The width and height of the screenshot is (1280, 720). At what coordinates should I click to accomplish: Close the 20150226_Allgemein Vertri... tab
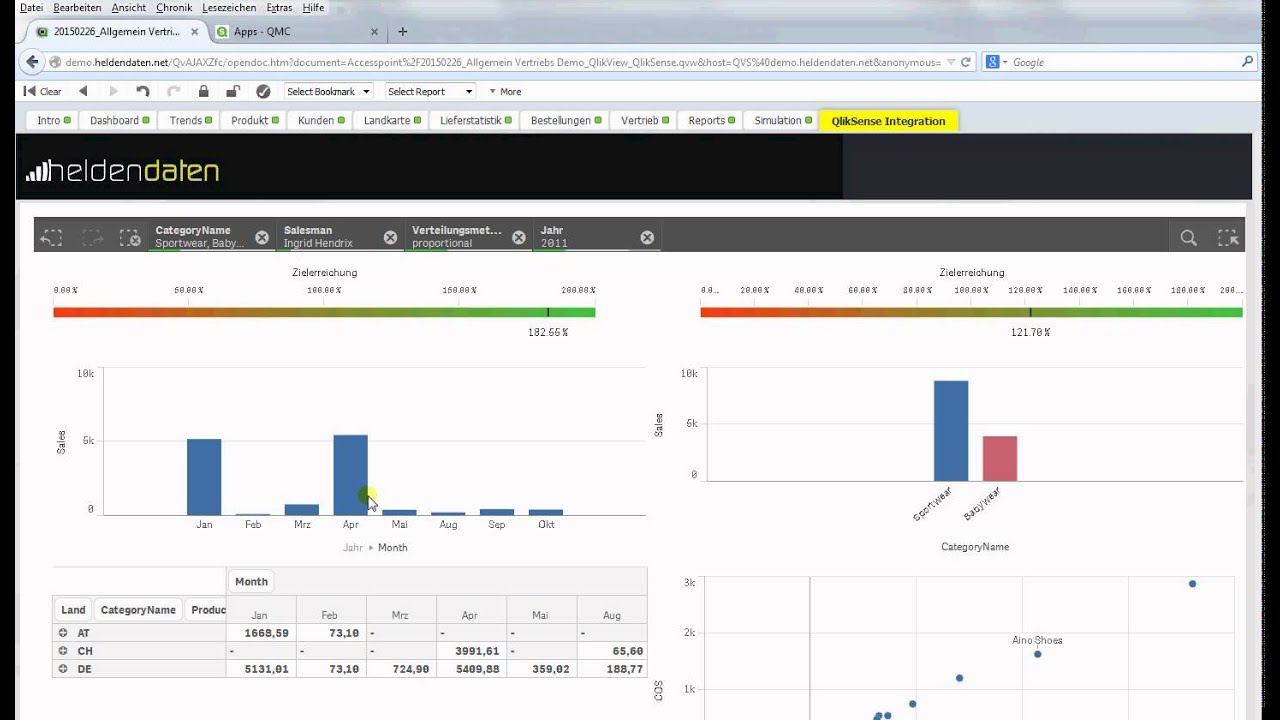coord(195,32)
